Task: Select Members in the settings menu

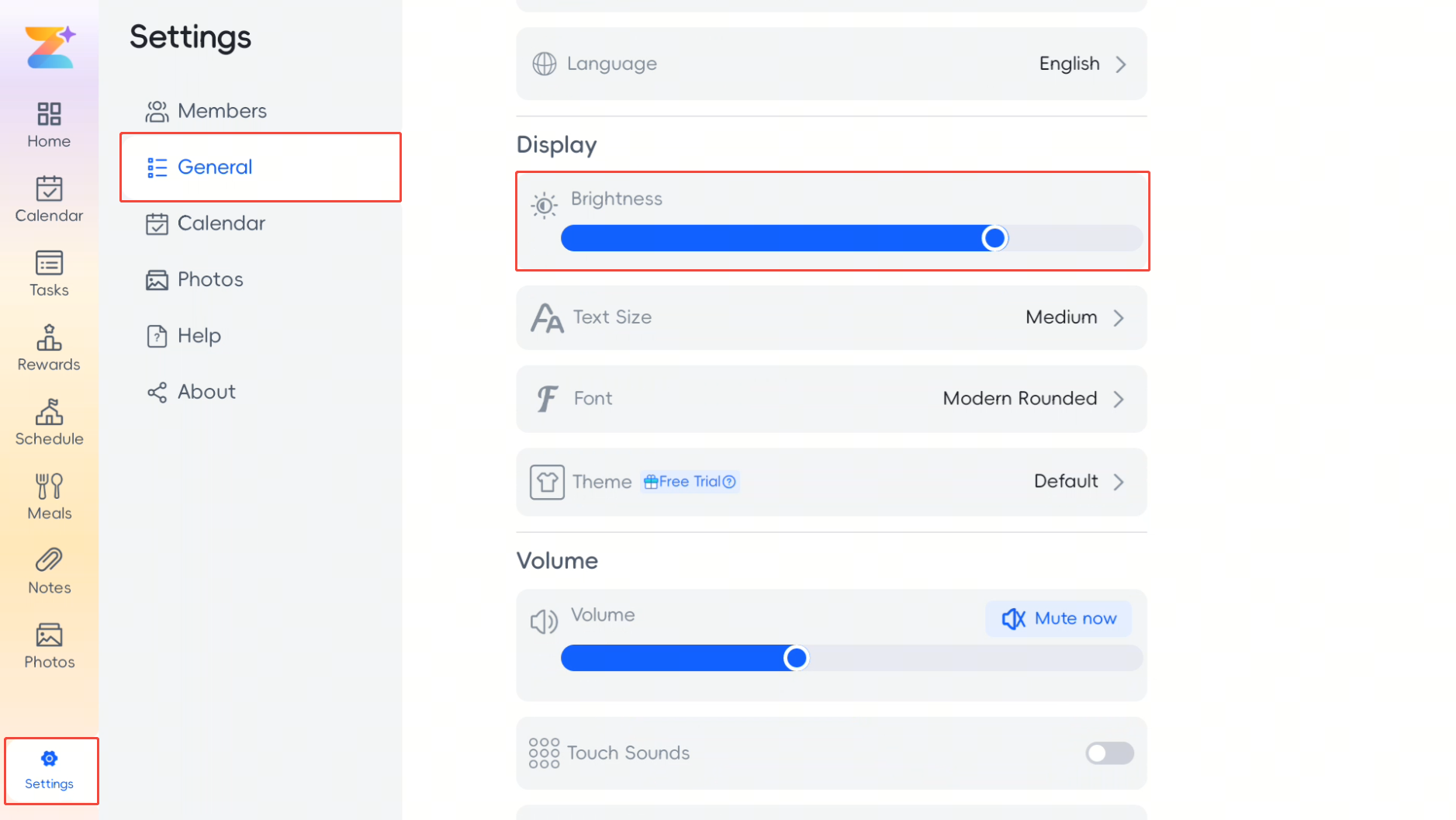Action: (x=206, y=111)
